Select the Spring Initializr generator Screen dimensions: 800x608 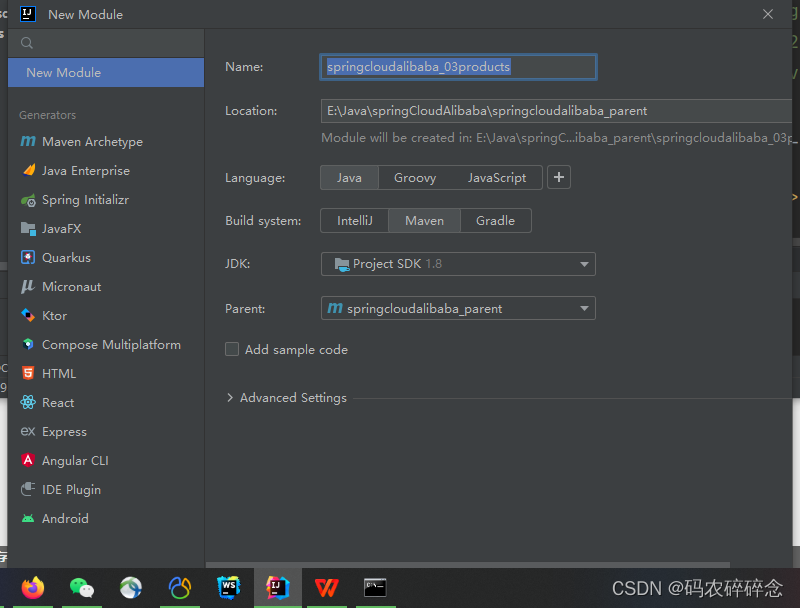click(106, 200)
